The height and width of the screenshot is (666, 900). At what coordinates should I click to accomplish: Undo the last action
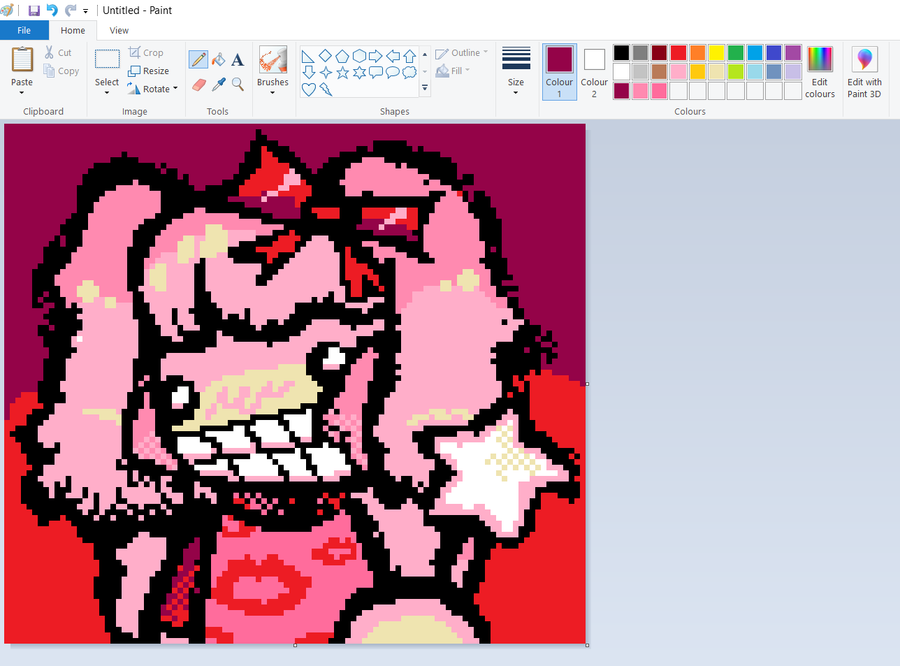click(52, 10)
